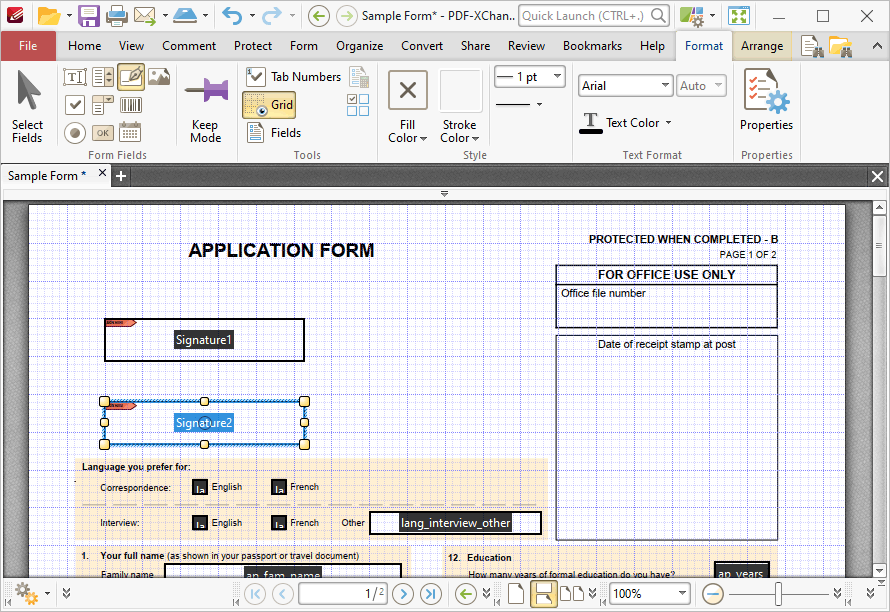Image resolution: width=890 pixels, height=612 pixels.
Task: Choose two pages layout icon
Action: point(572,594)
